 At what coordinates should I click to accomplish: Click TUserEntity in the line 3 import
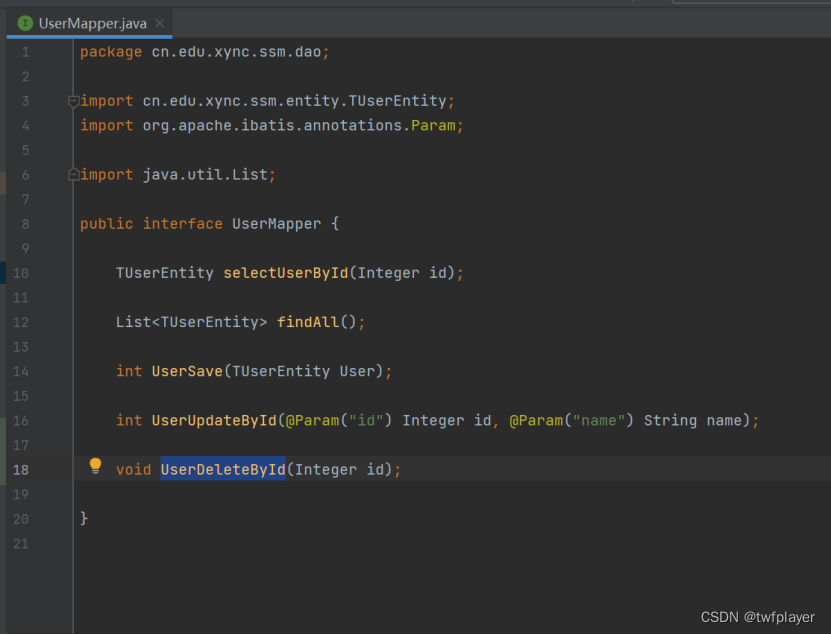[x=397, y=101]
